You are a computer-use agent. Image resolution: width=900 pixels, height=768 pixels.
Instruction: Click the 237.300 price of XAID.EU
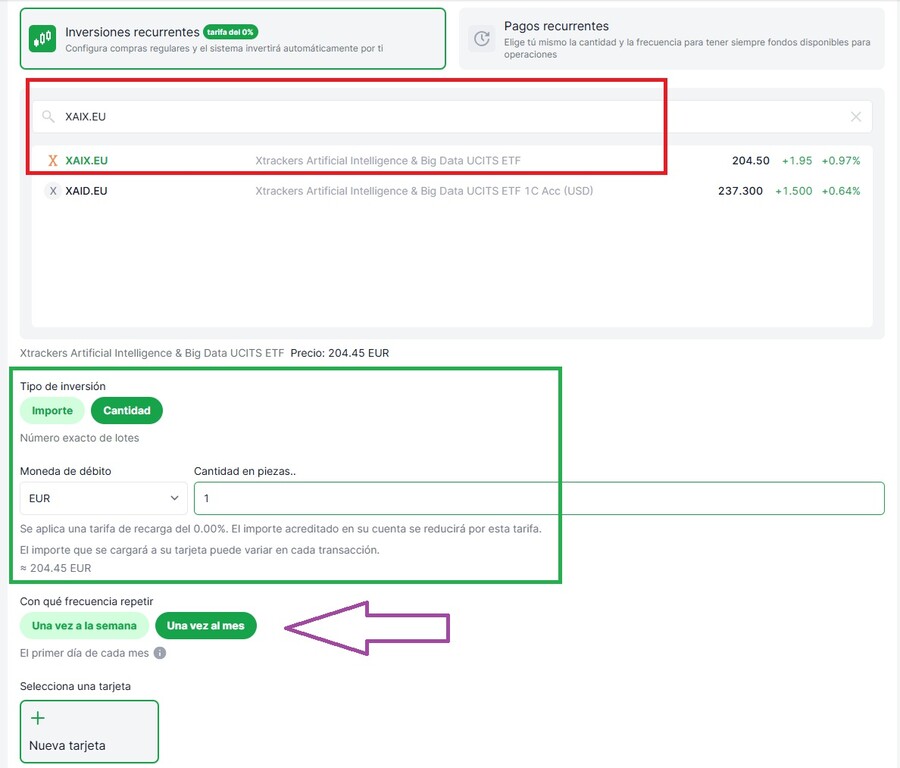coord(740,191)
